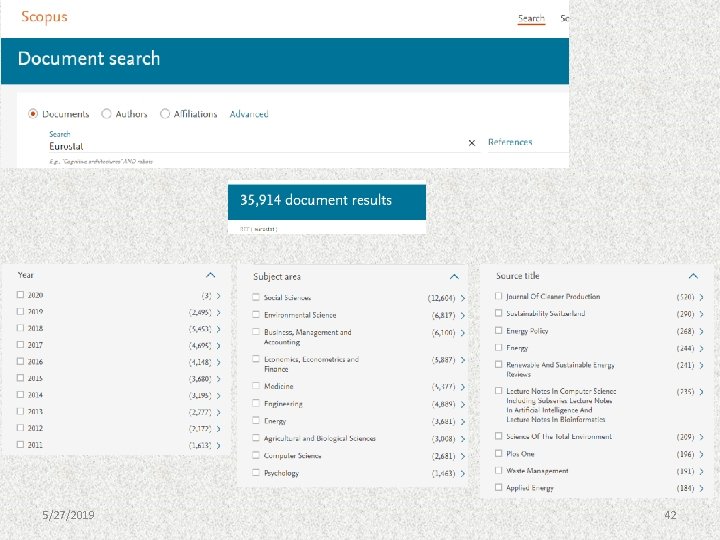Check the 2017 year checkbox
The height and width of the screenshot is (540, 720).
20,344
